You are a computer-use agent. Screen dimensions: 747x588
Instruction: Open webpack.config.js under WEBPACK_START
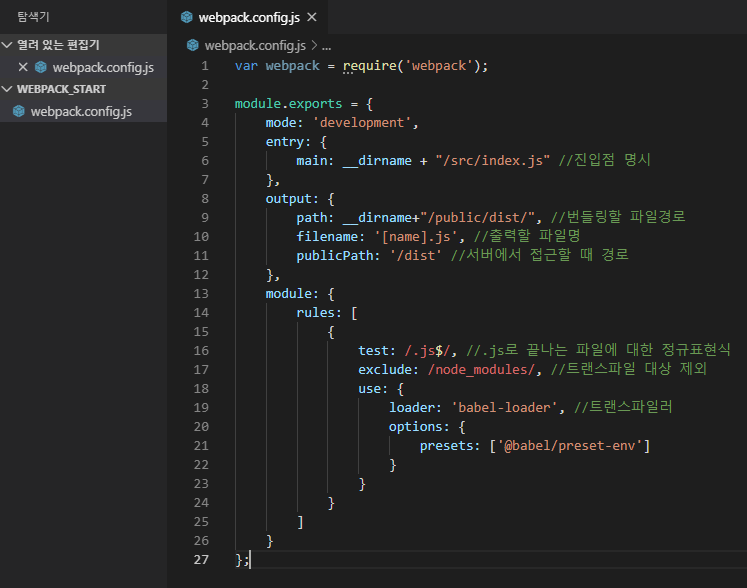coord(81,111)
